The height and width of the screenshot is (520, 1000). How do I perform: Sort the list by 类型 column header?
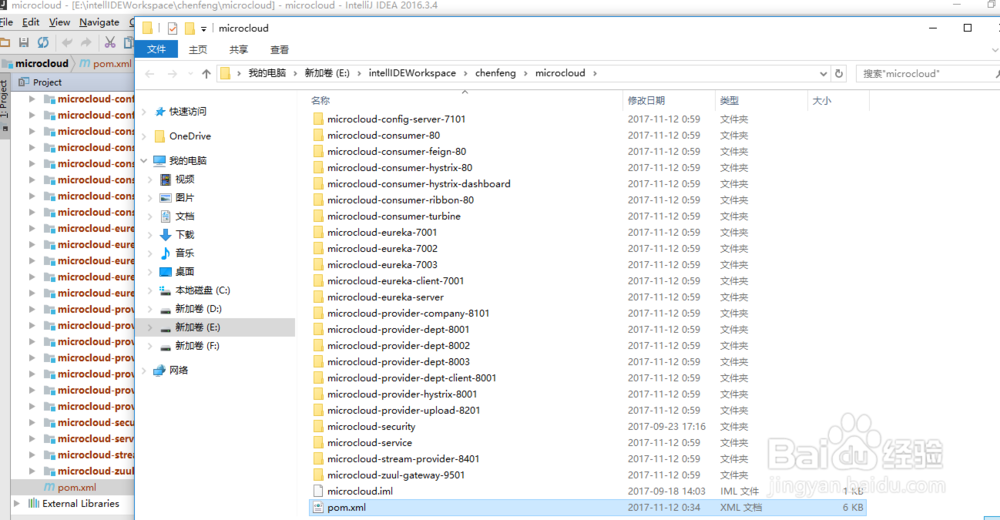coord(729,101)
